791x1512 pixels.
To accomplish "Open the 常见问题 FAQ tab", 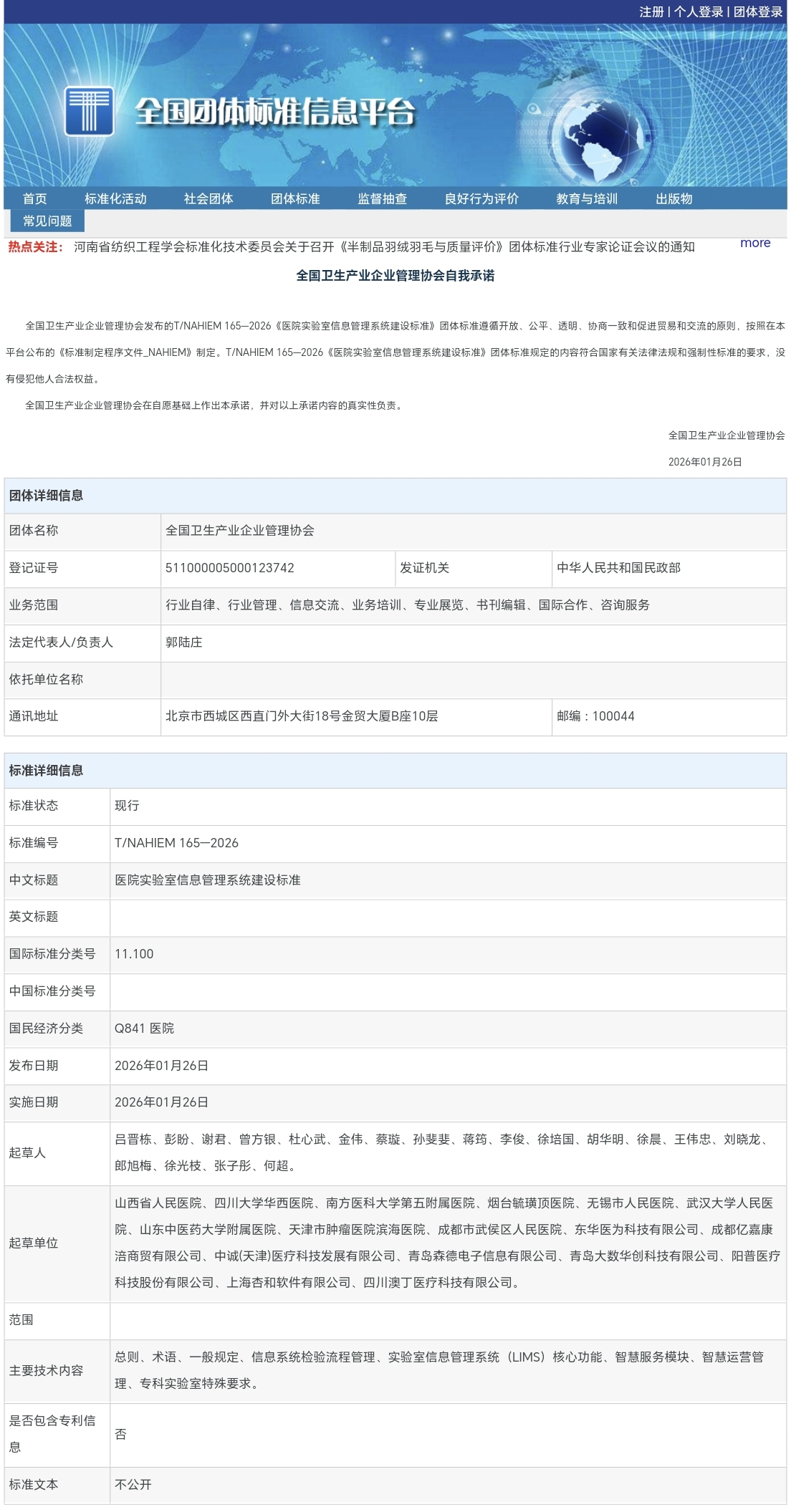I will (x=47, y=221).
